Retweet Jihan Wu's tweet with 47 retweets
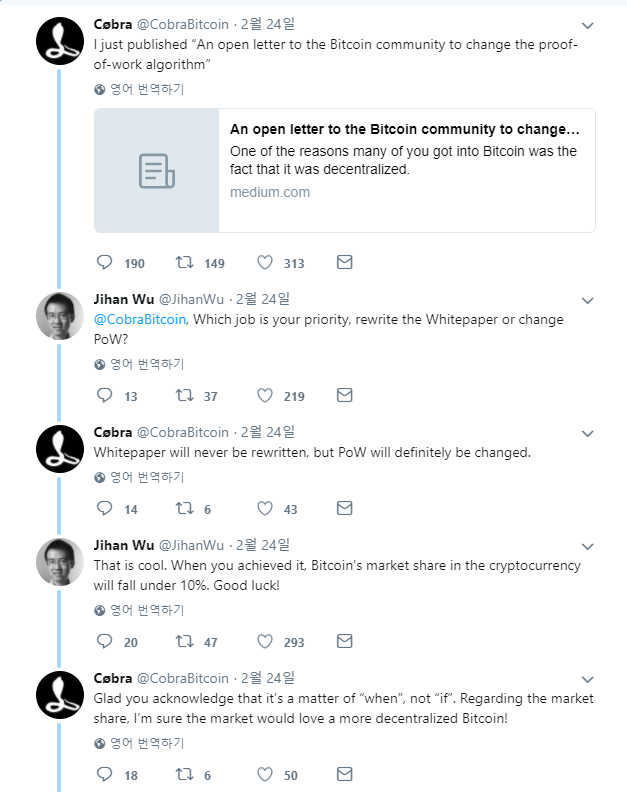Screen dimensions: 627x792 (185, 641)
